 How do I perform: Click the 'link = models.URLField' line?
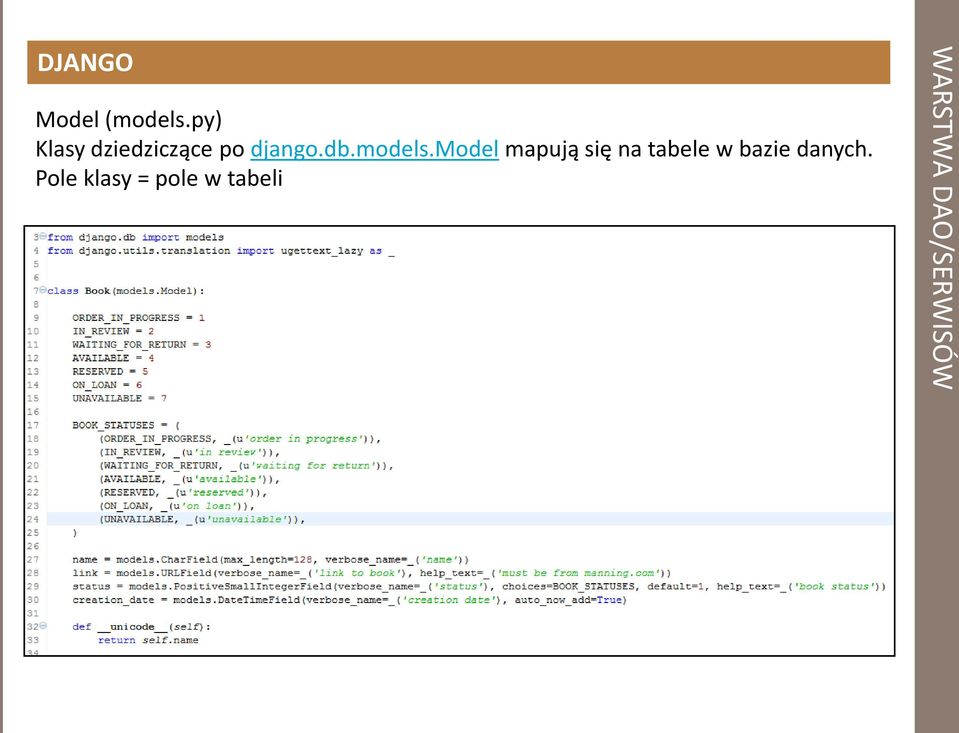[x=372, y=573]
